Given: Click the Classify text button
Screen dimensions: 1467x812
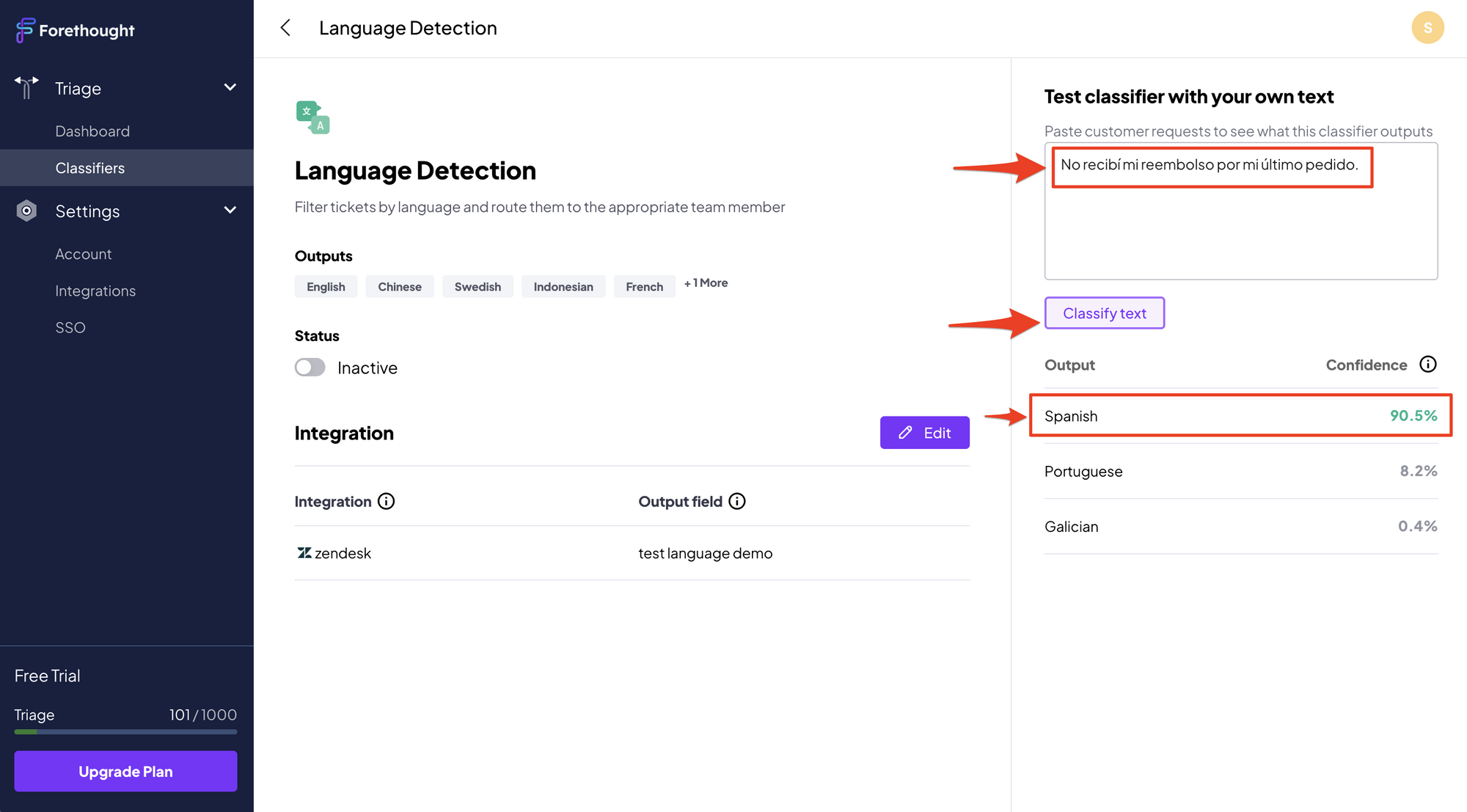Looking at the screenshot, I should click(1104, 313).
